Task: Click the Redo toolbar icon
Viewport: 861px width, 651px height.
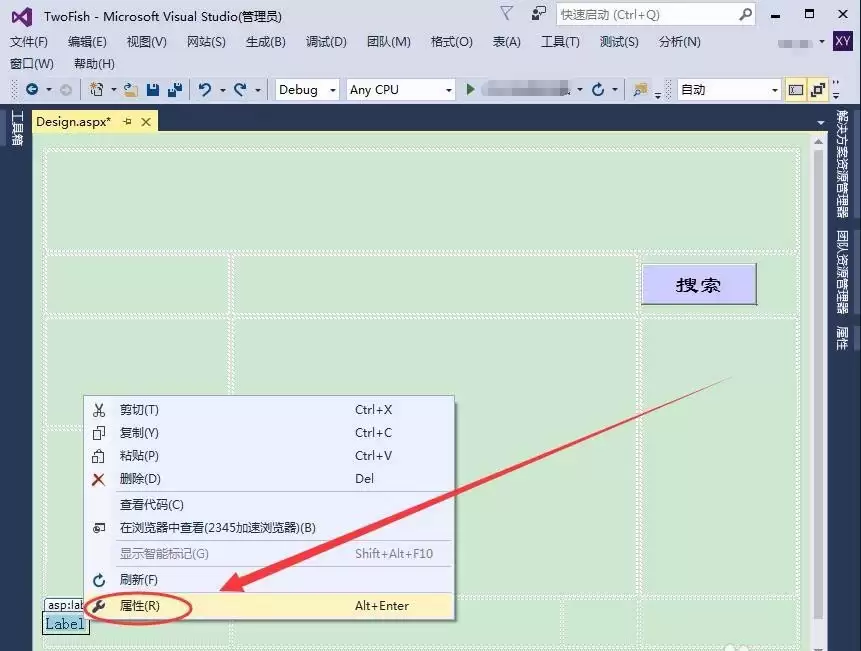Action: click(x=240, y=89)
